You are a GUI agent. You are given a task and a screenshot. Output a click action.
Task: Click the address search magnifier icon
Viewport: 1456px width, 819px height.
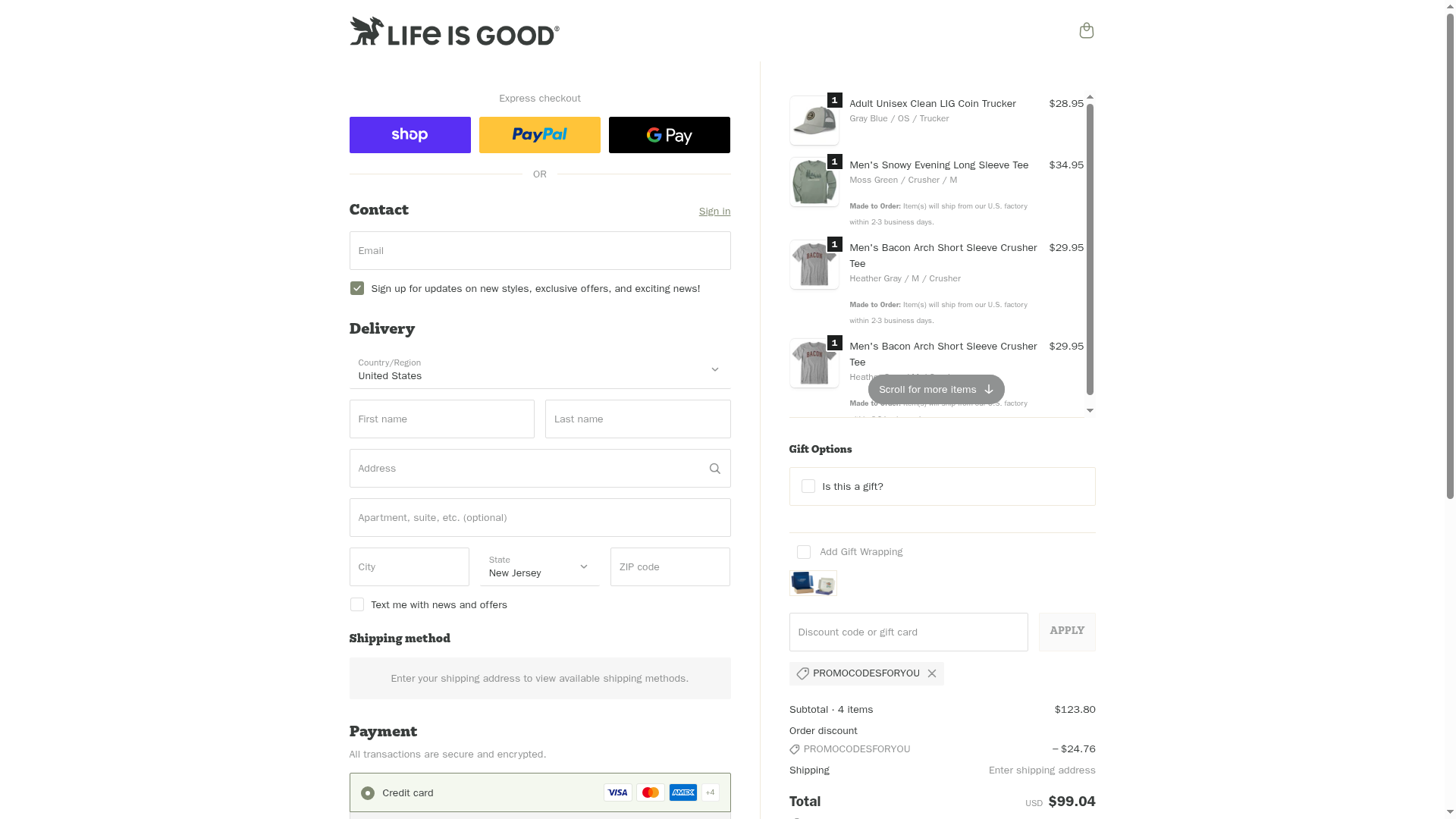[714, 469]
